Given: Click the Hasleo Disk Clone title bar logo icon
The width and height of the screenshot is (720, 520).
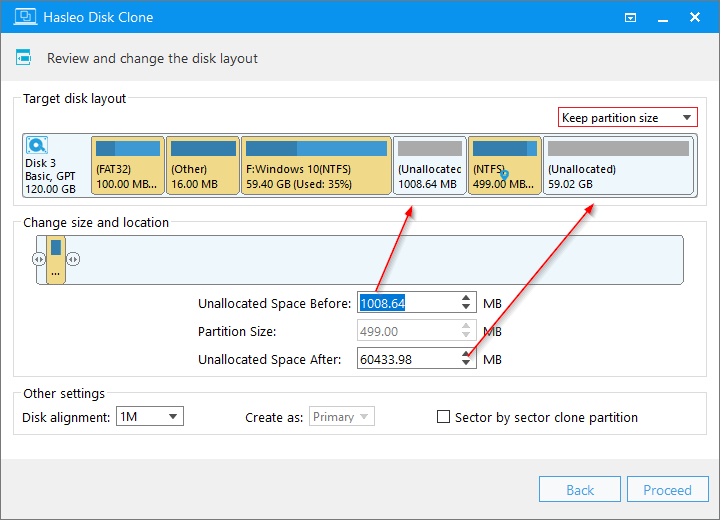Looking at the screenshot, I should (x=25, y=17).
